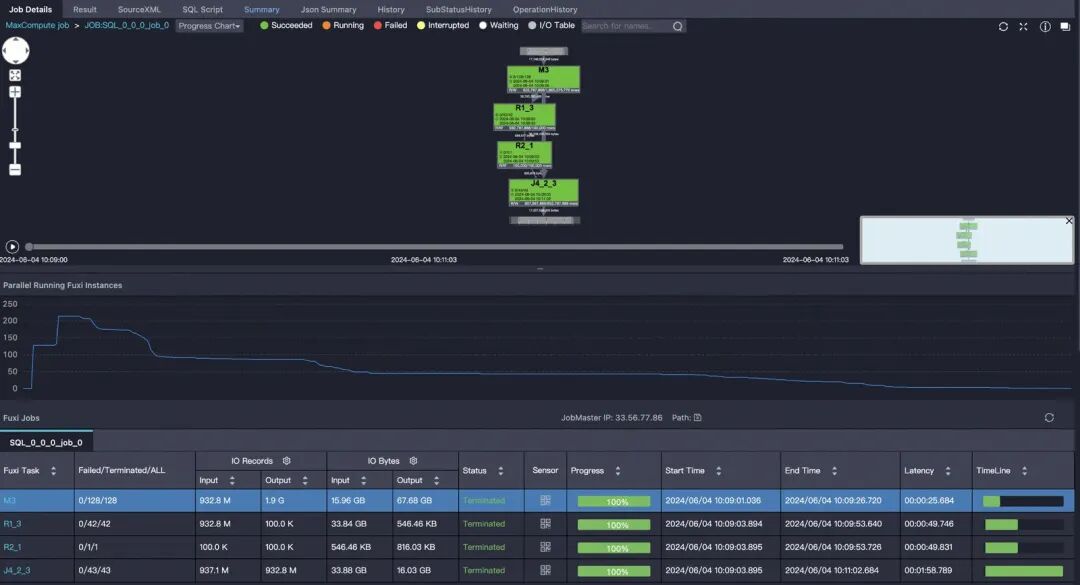Toggle the Failed legend filter
This screenshot has height=585, width=1080.
point(391,25)
